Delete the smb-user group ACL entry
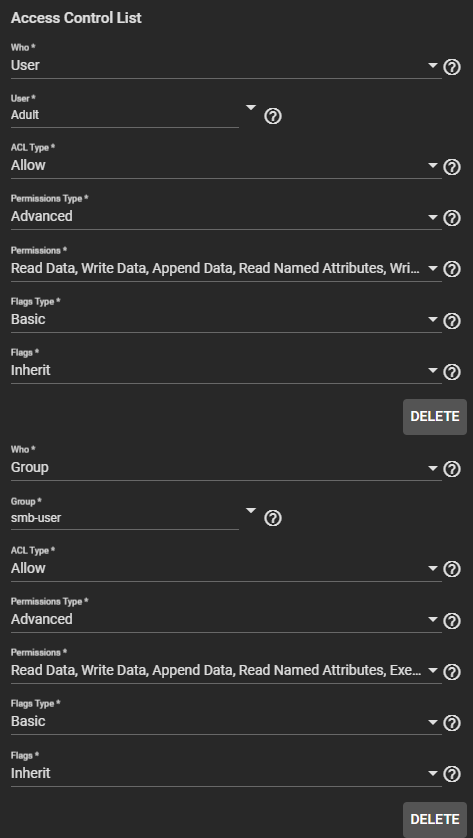 pos(435,819)
